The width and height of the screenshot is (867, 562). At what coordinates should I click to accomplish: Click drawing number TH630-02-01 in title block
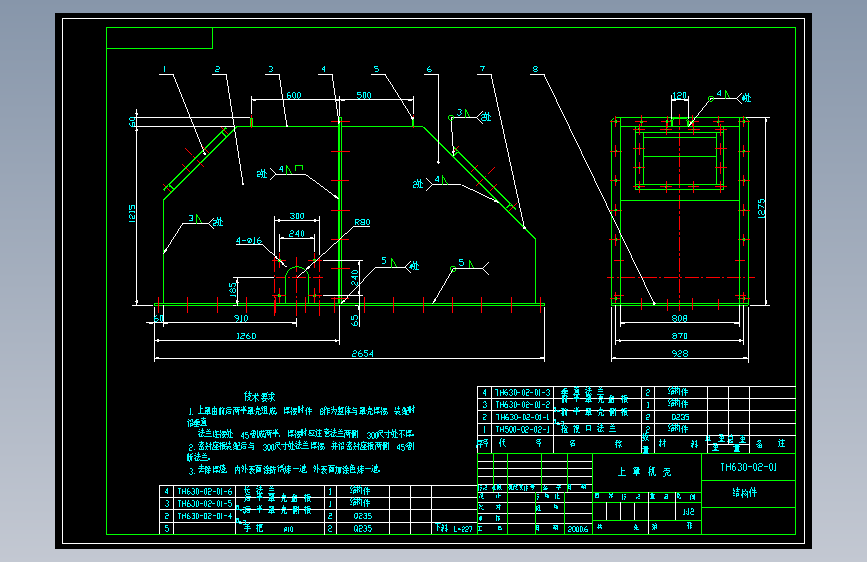(x=749, y=467)
